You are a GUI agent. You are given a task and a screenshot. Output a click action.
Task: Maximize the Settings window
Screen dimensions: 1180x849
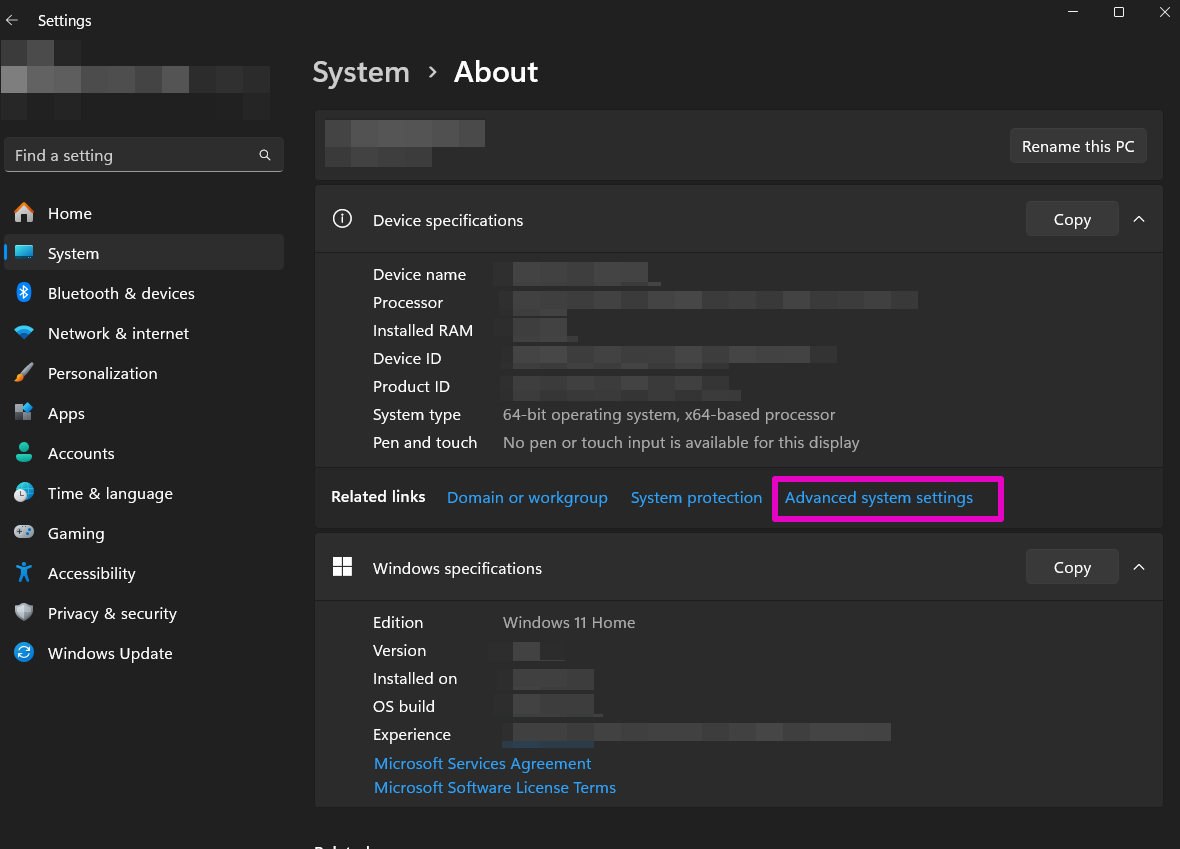pyautogui.click(x=1119, y=12)
